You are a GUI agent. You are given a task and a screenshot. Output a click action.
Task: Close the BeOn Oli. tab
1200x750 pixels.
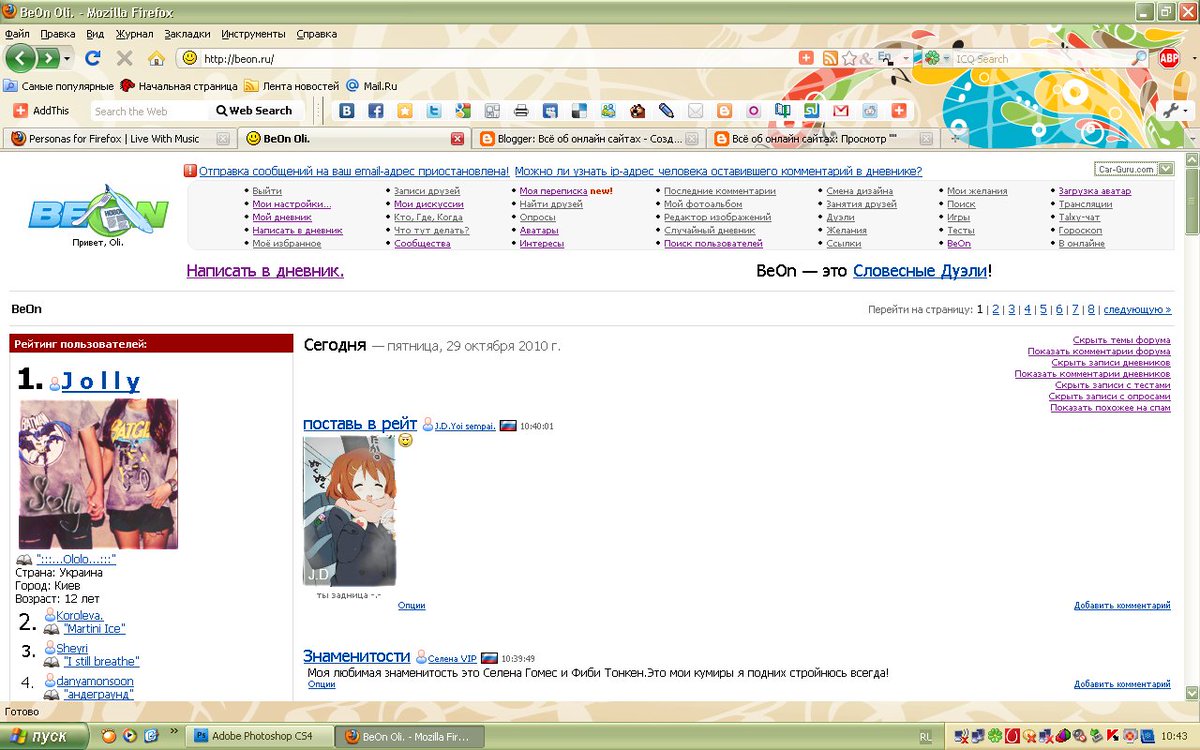tap(458, 138)
